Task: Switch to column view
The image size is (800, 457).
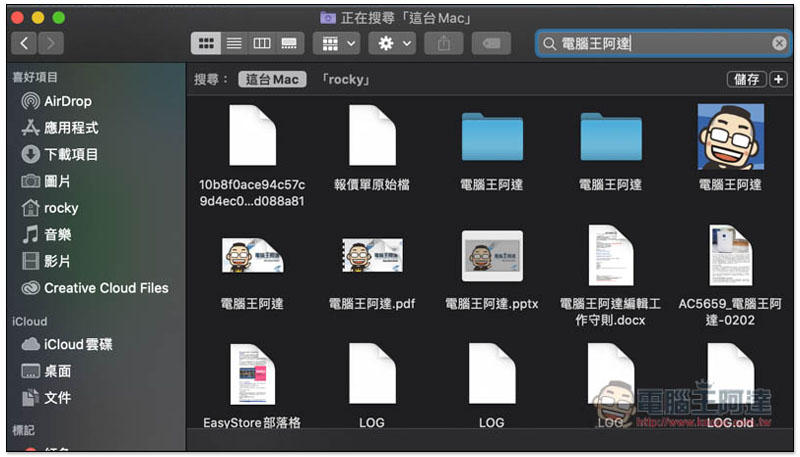Action: pos(262,43)
